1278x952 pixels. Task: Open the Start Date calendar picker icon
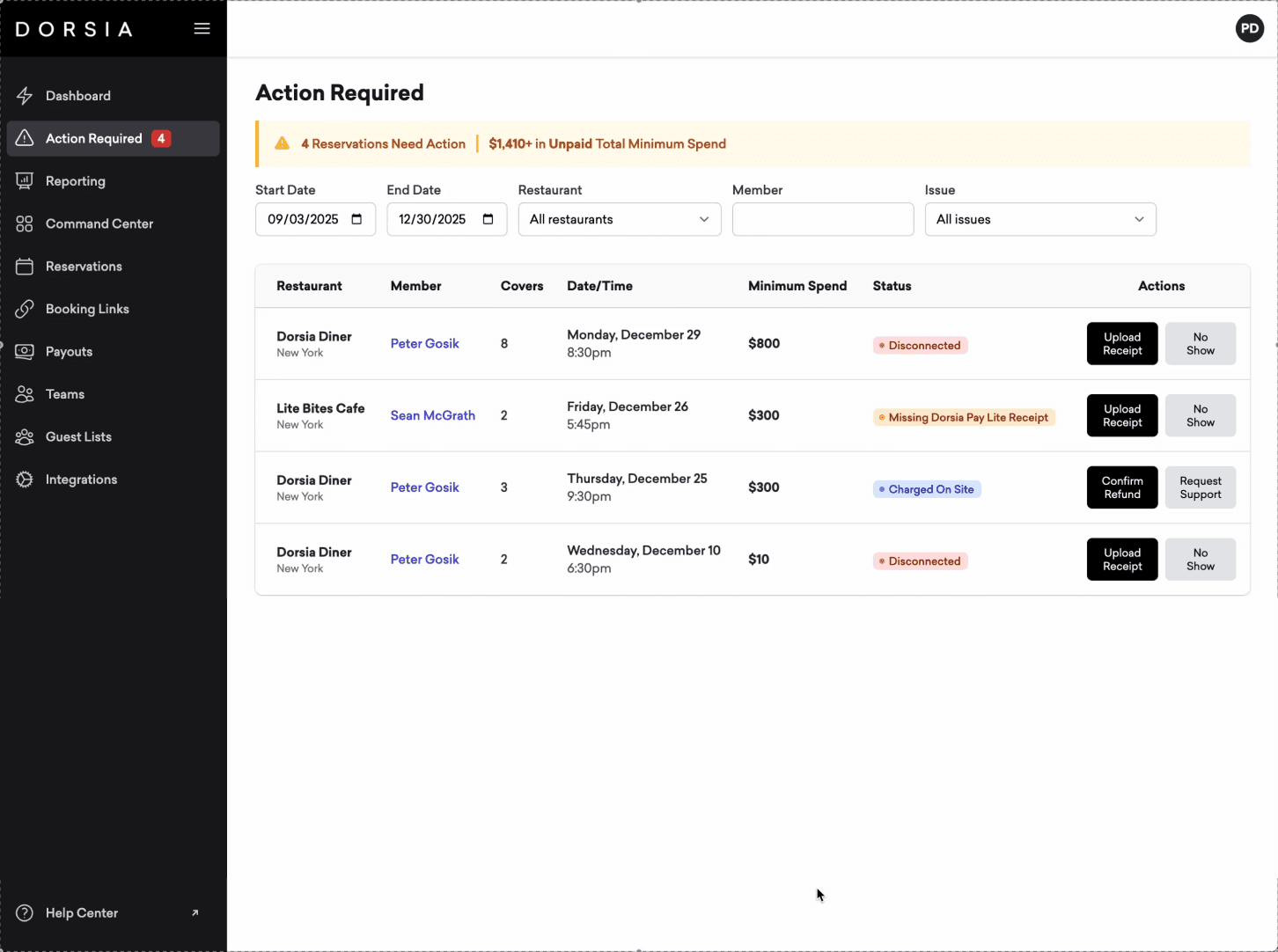pyautogui.click(x=356, y=219)
